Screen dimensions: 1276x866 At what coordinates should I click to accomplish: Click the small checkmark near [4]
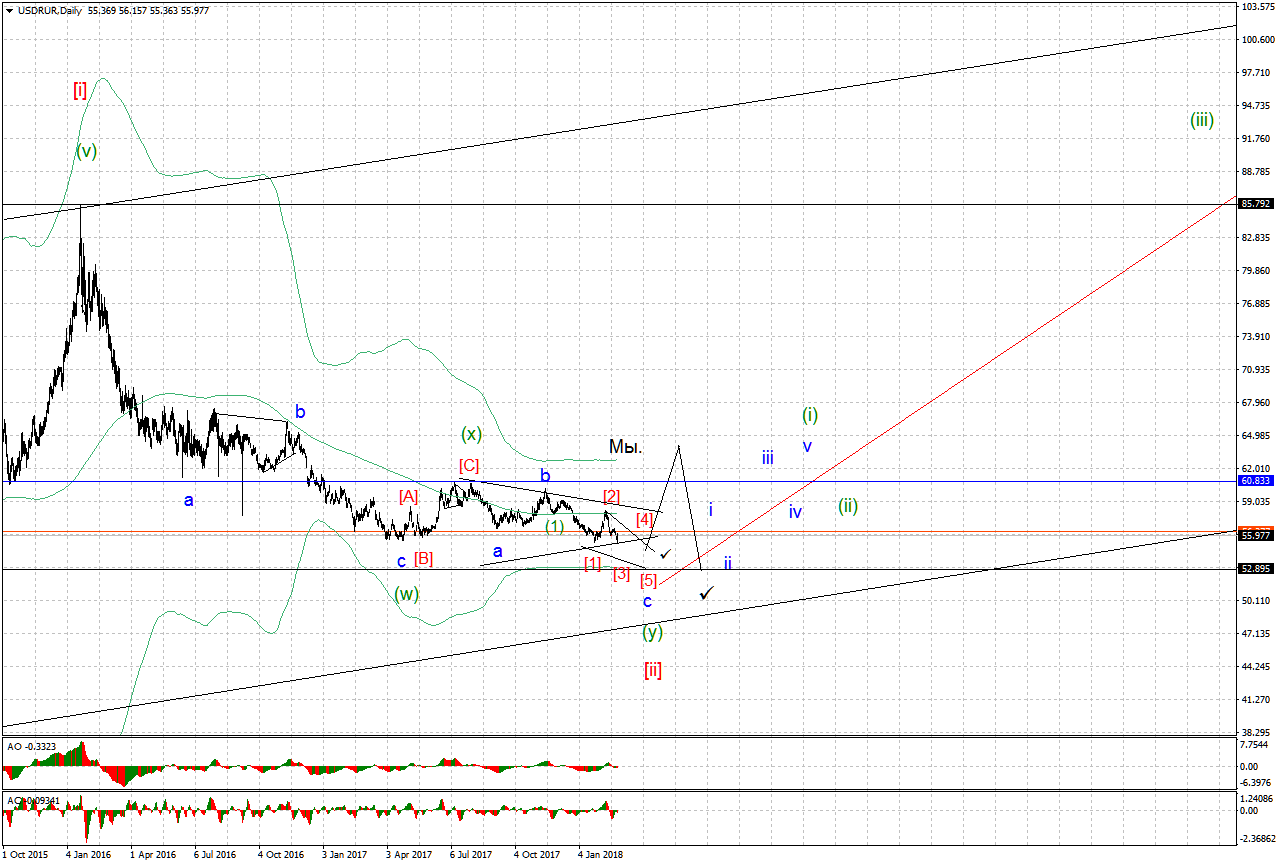click(666, 553)
